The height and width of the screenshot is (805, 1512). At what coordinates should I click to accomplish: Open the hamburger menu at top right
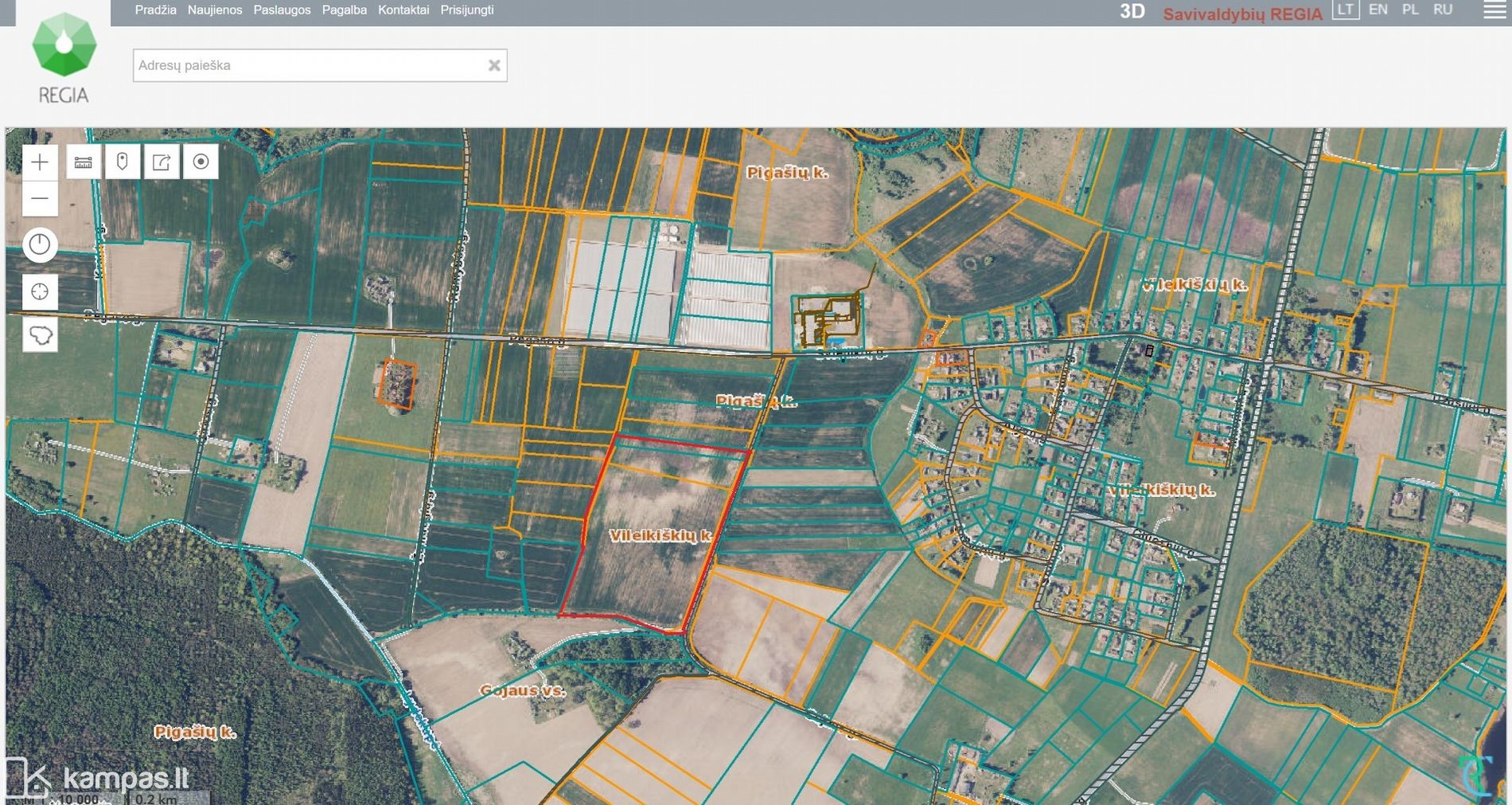click(x=1494, y=10)
